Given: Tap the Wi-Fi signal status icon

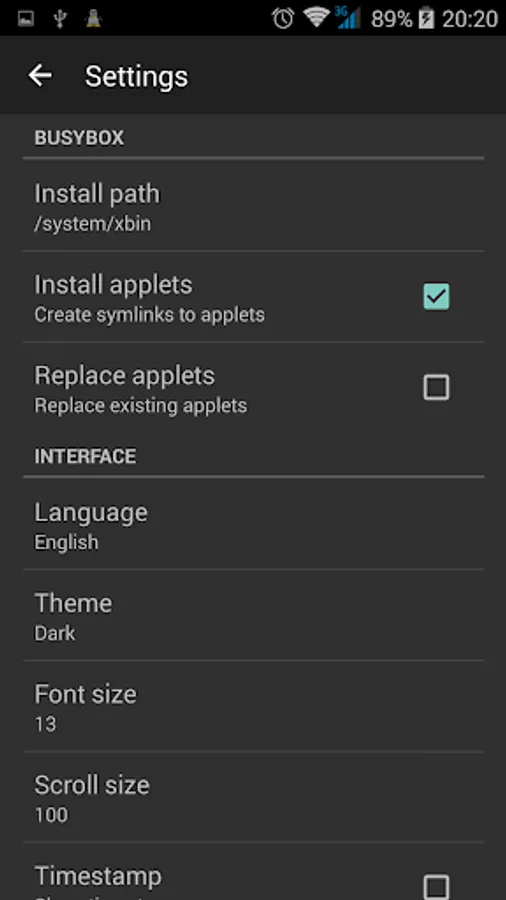Looking at the screenshot, I should click(316, 18).
